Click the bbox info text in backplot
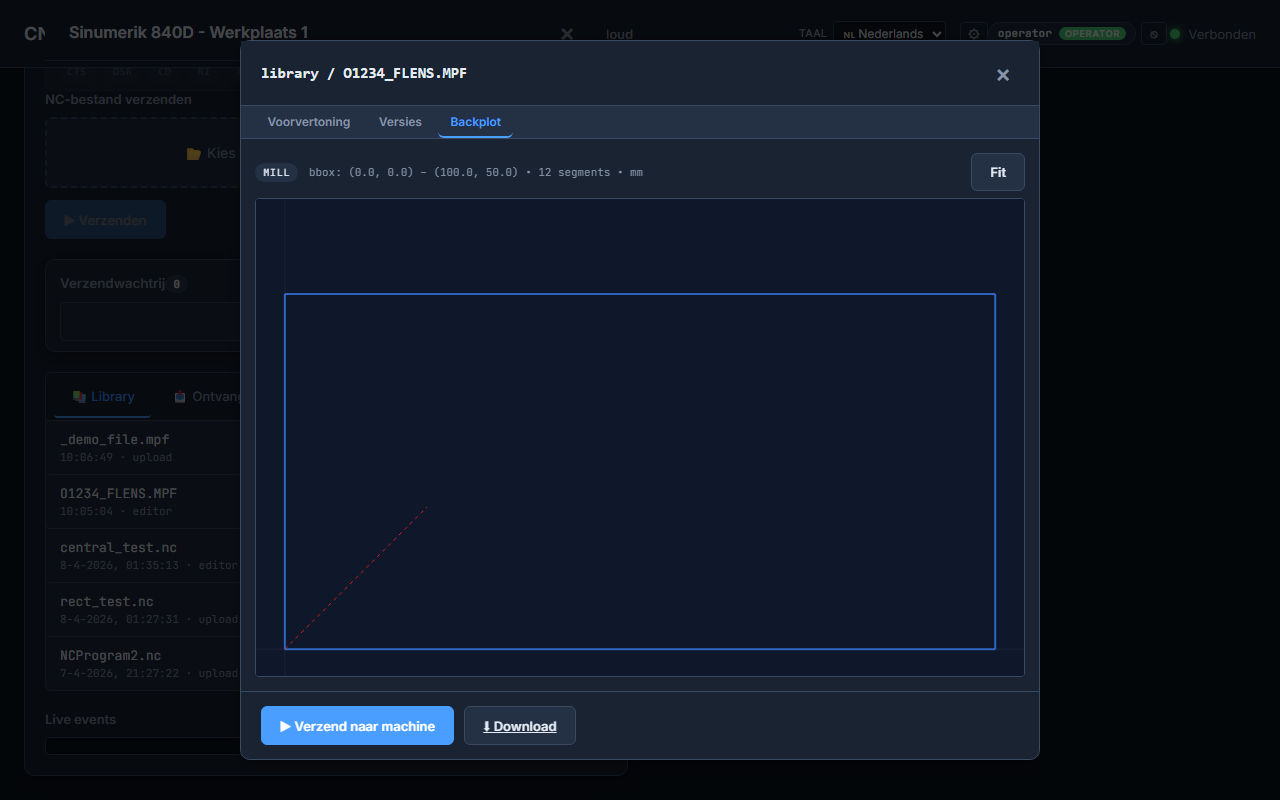The image size is (1280, 800). (476, 172)
